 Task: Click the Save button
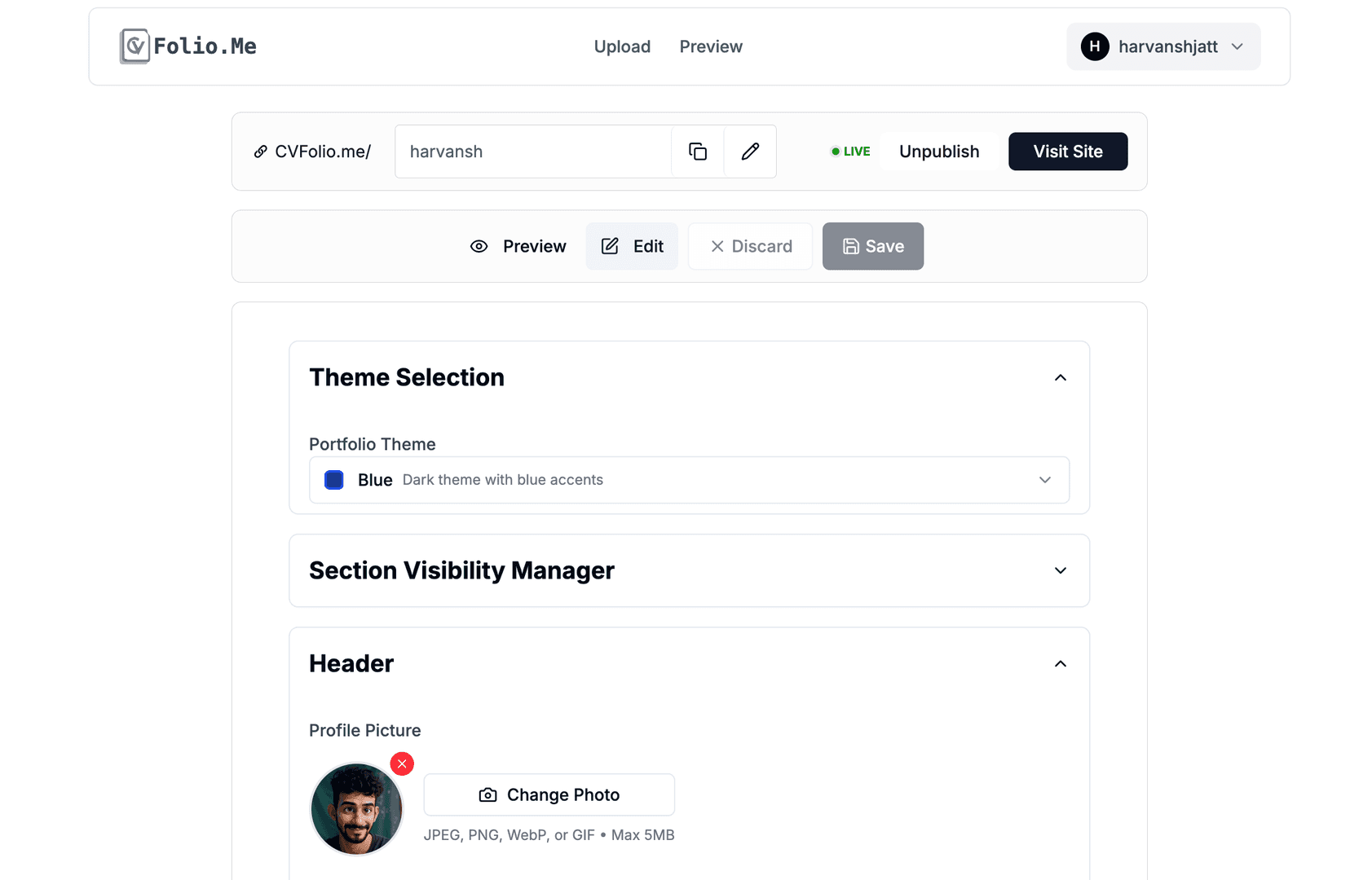pos(872,246)
